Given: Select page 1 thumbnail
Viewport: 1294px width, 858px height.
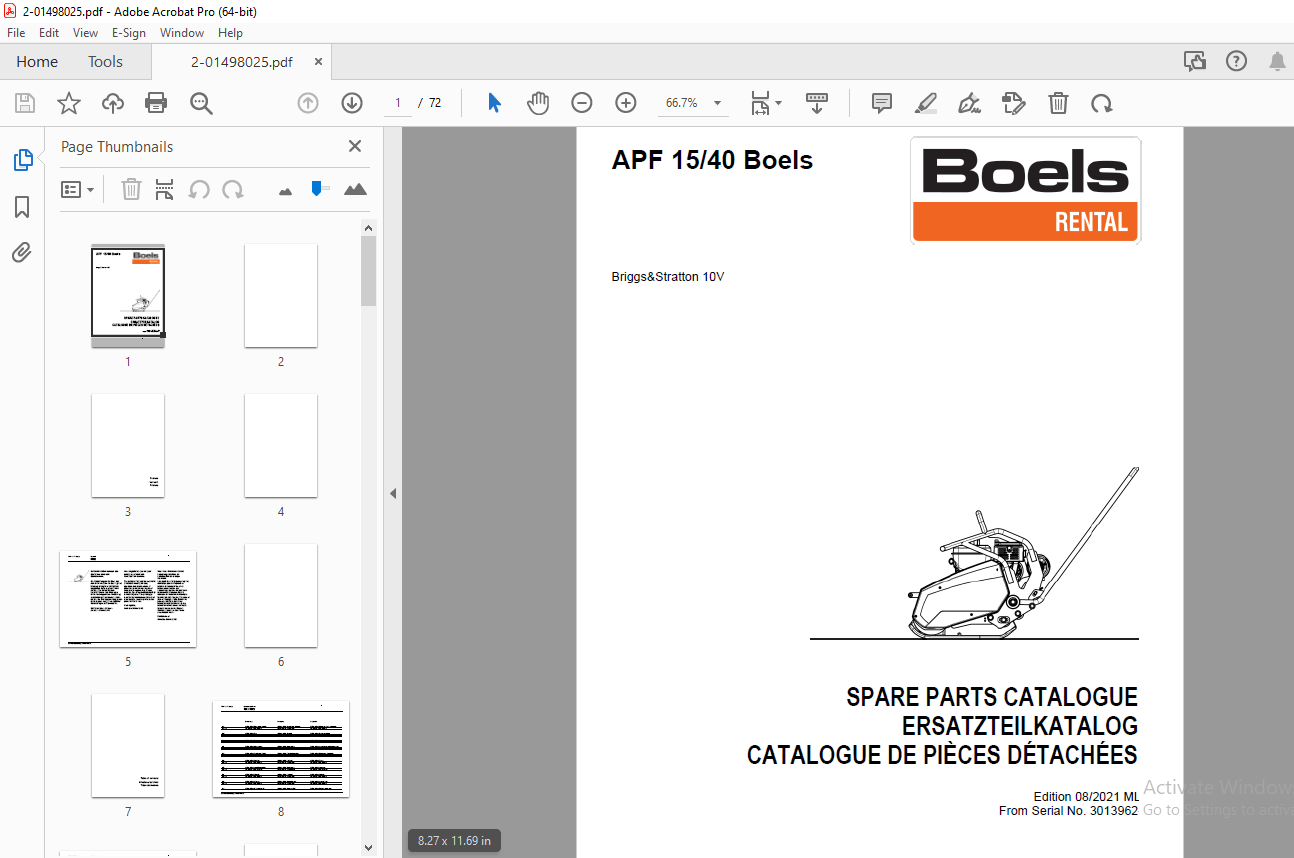Looking at the screenshot, I should (128, 296).
